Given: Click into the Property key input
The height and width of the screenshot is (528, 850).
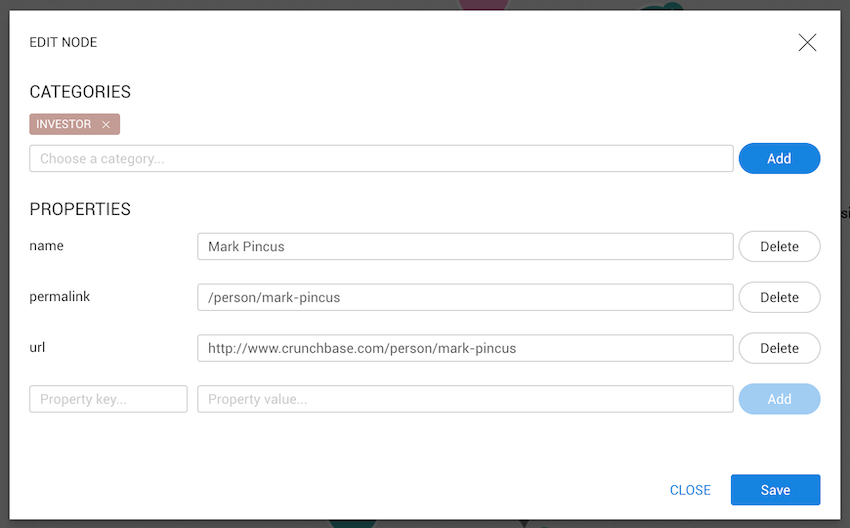Looking at the screenshot, I should 108,399.
